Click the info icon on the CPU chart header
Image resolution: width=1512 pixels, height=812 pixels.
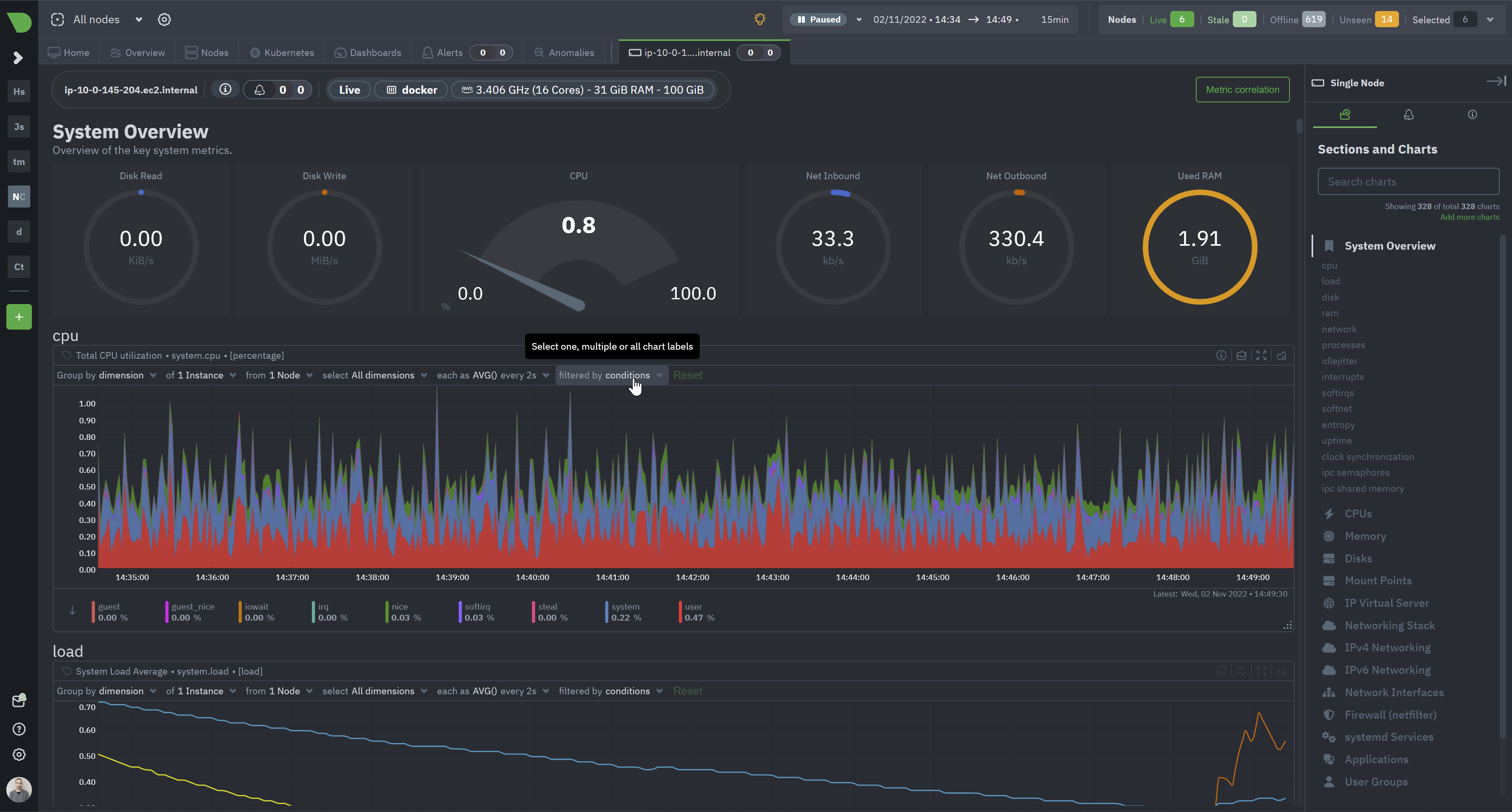[1221, 355]
